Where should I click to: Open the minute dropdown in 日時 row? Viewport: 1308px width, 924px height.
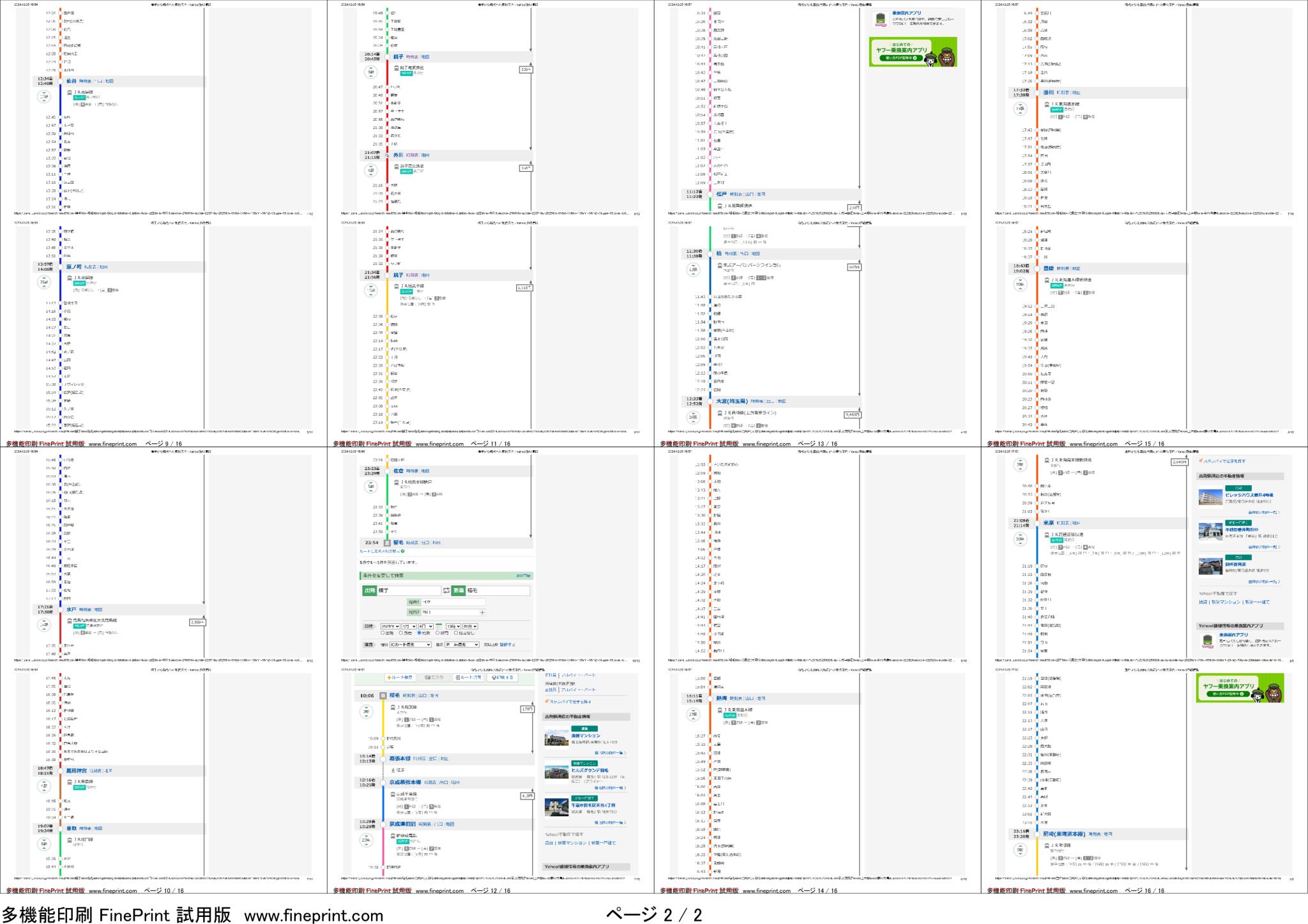coord(469,626)
